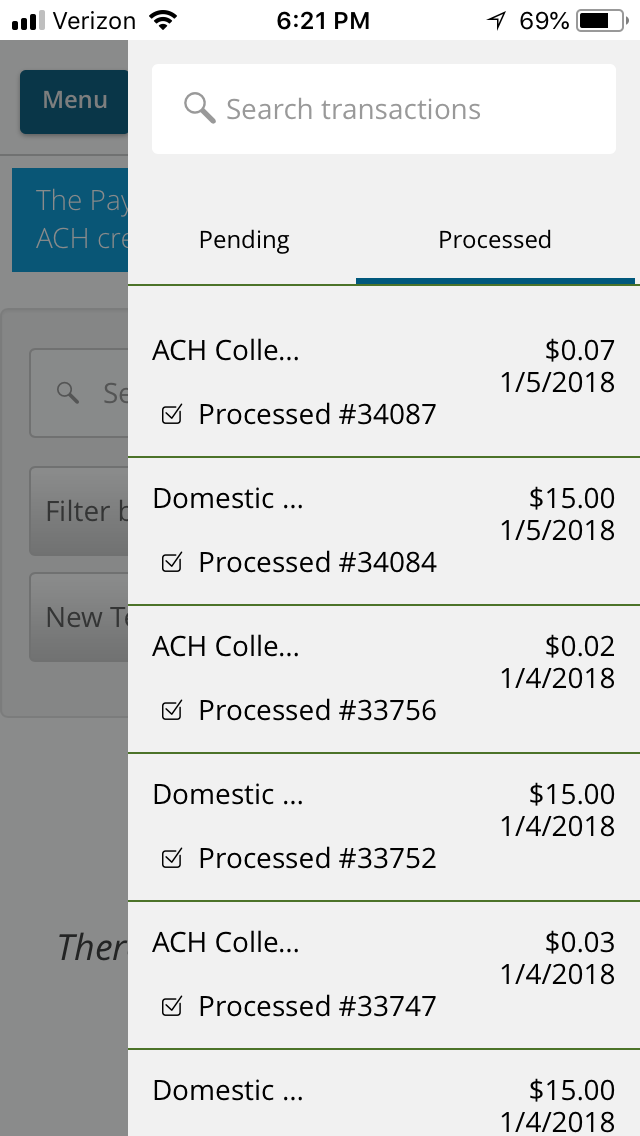The height and width of the screenshot is (1136, 640).
Task: Open the Menu button
Action: coord(74,101)
